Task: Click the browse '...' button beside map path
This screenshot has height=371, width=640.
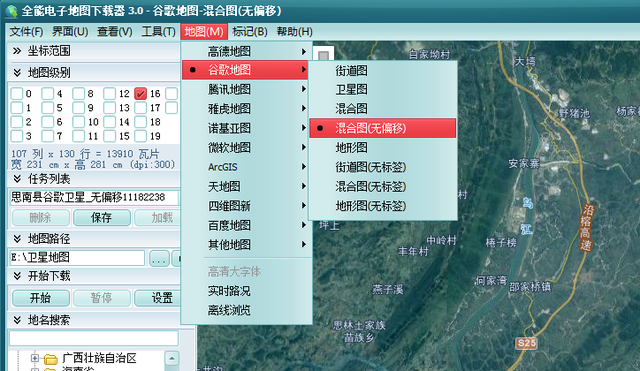Action: point(159,258)
